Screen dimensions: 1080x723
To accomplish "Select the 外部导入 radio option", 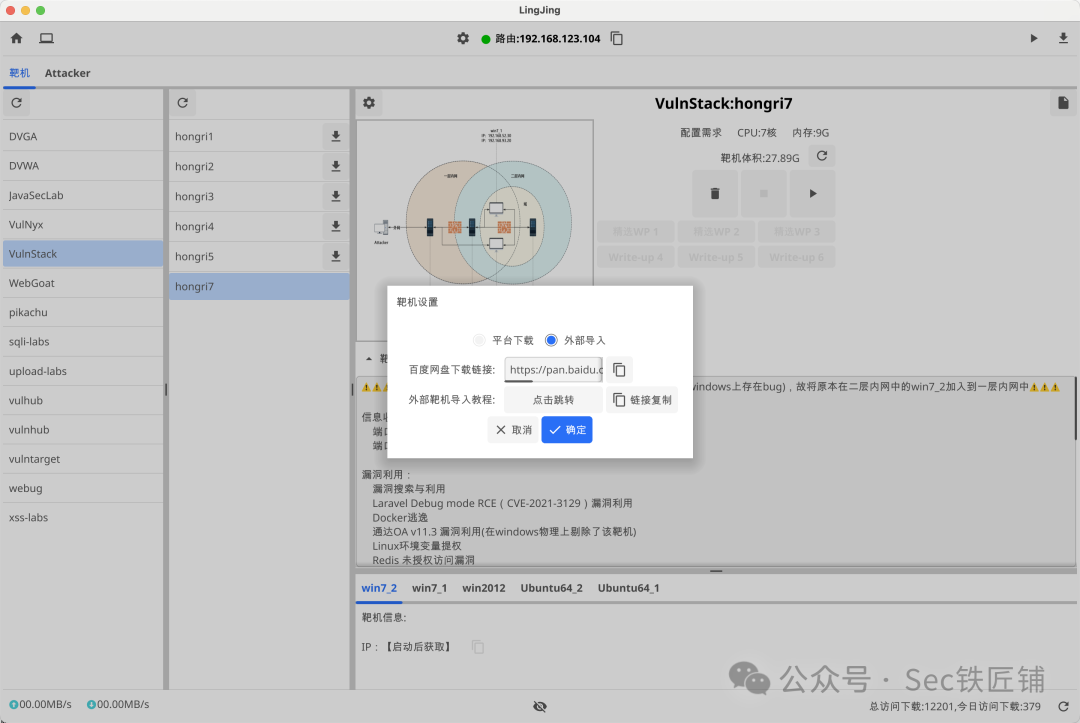I will coord(550,339).
